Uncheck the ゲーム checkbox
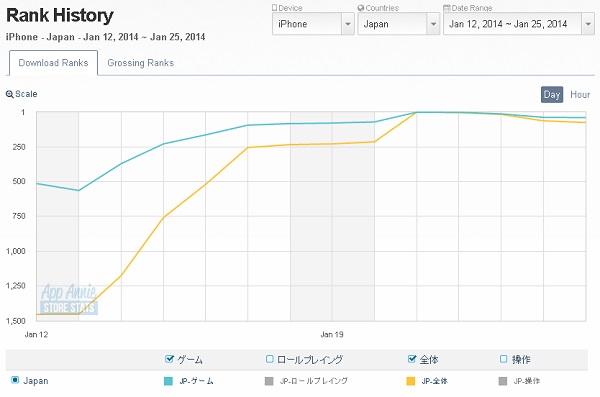Screen dimensions: 600x397 coord(169,359)
